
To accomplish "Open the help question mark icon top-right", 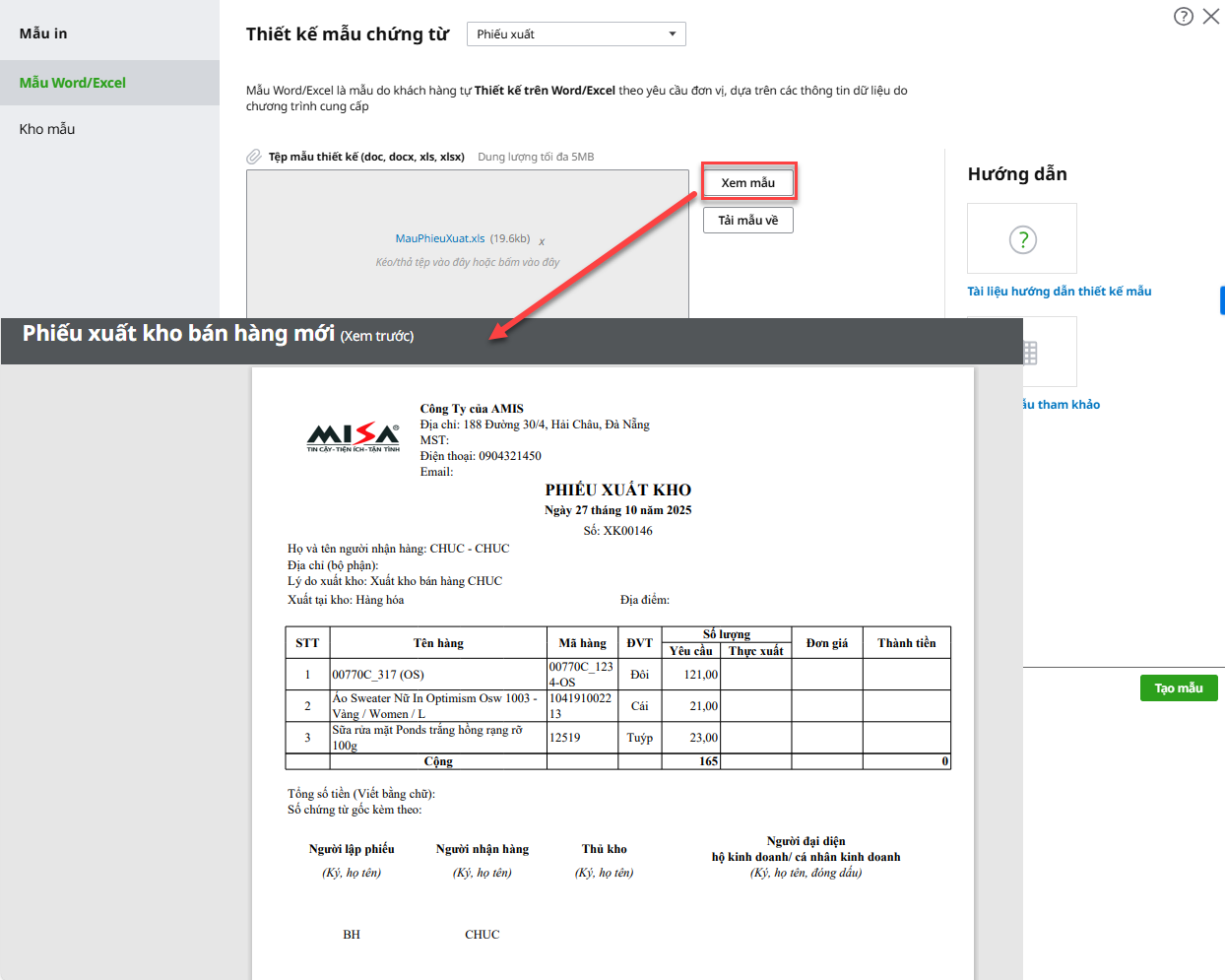I will (1184, 16).
